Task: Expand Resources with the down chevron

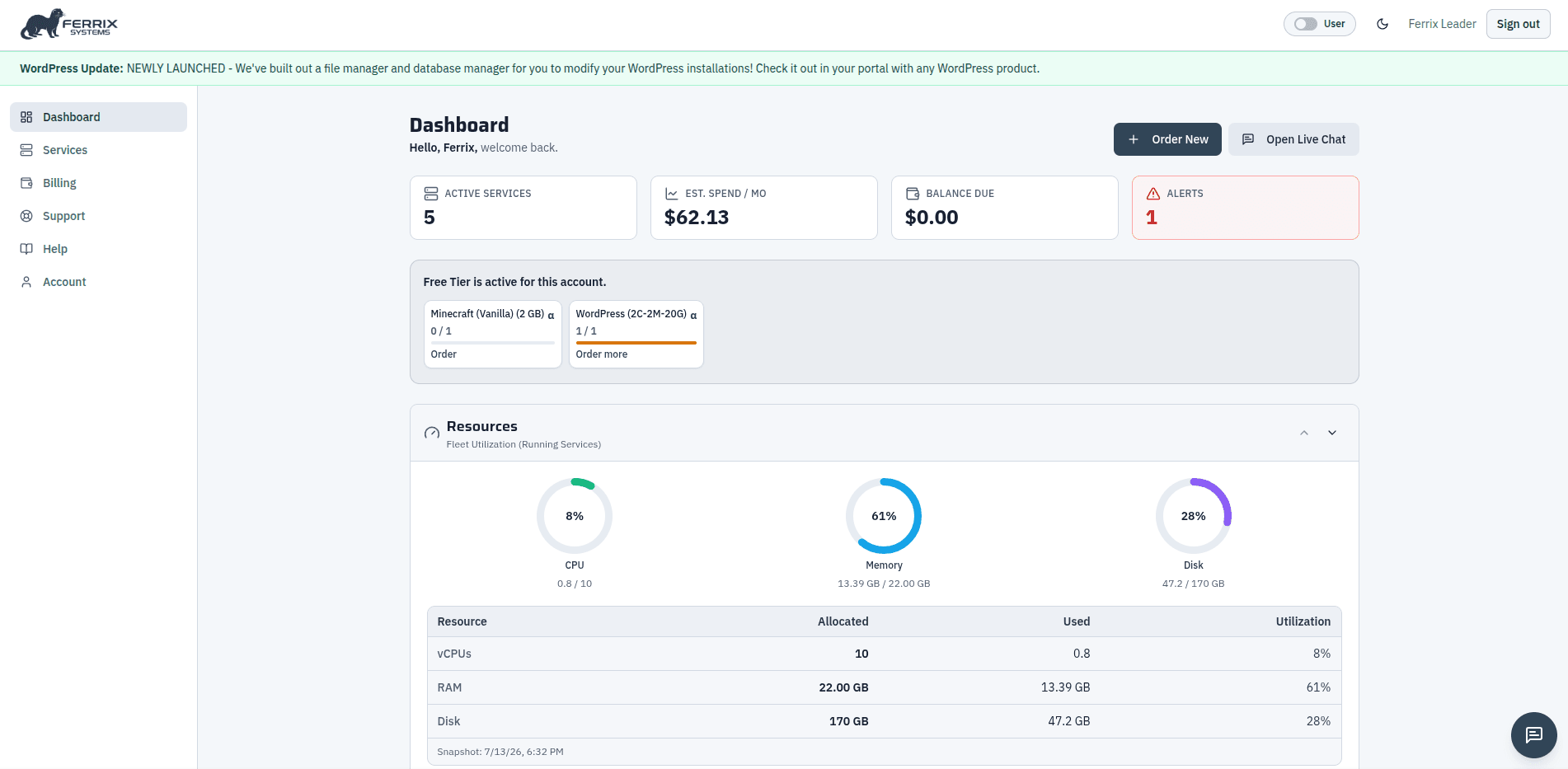Action: coord(1332,433)
